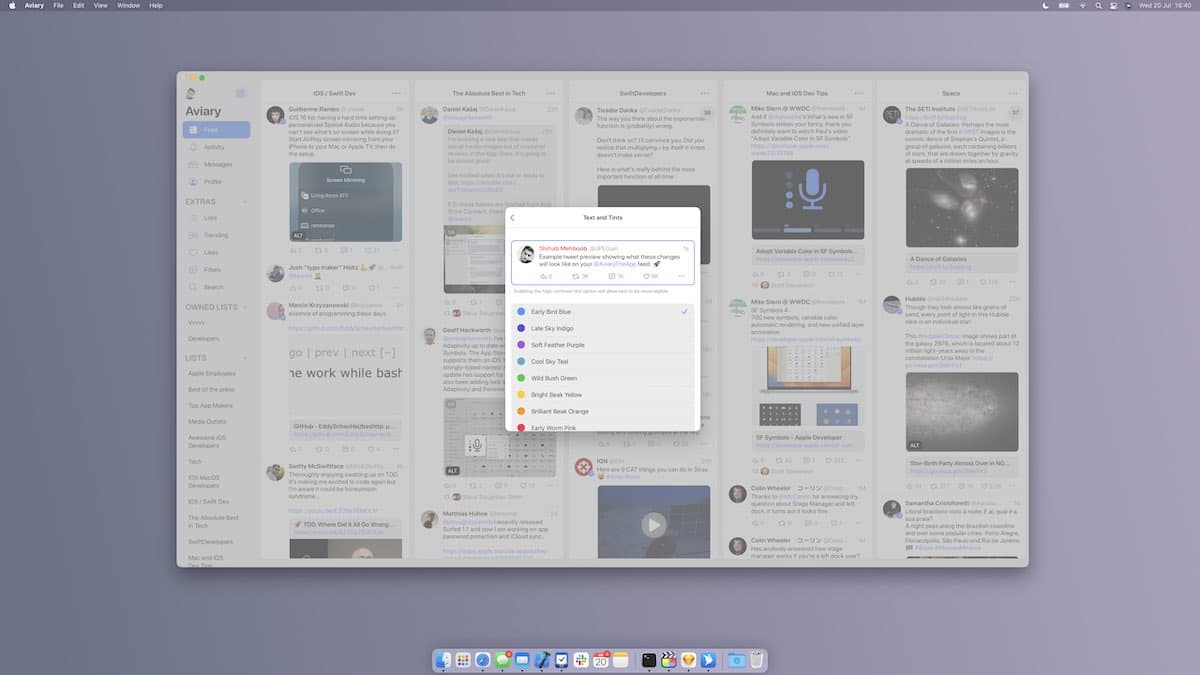Open Messages in Aviary sidebar

(x=217, y=164)
